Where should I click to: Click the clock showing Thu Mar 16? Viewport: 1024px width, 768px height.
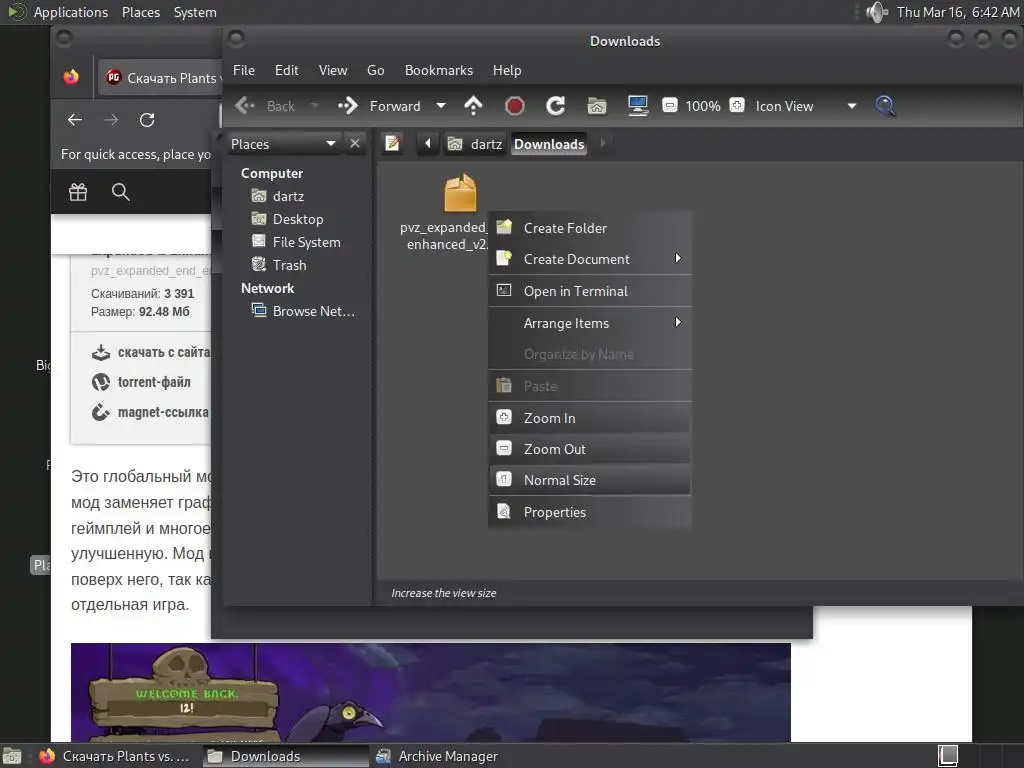coord(957,12)
